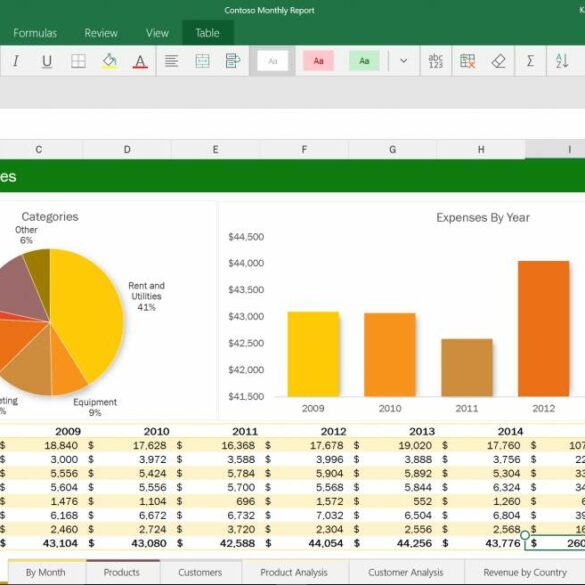
Task: Select cell with value 696
Action: click(x=215, y=501)
